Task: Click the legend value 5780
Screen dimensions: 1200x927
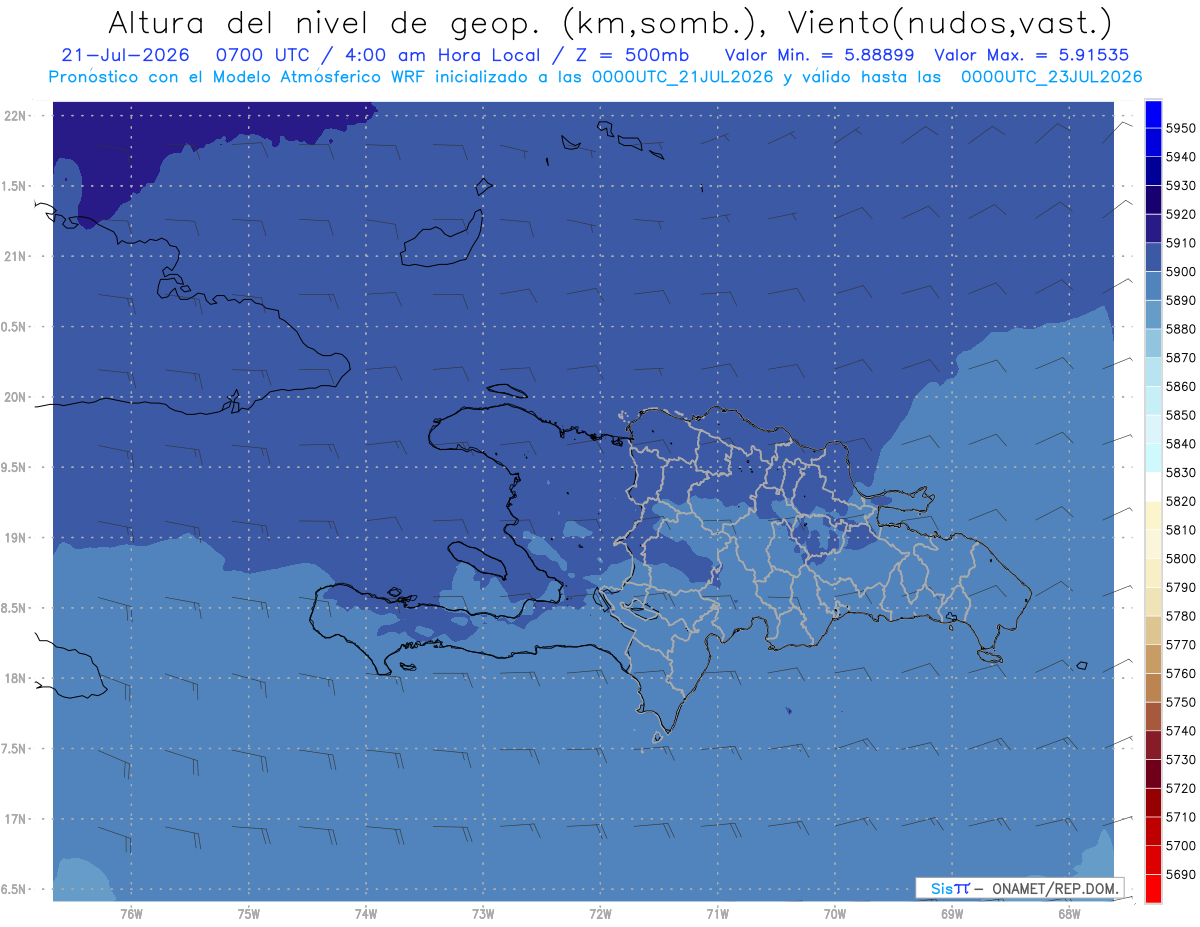Action: click(1180, 616)
